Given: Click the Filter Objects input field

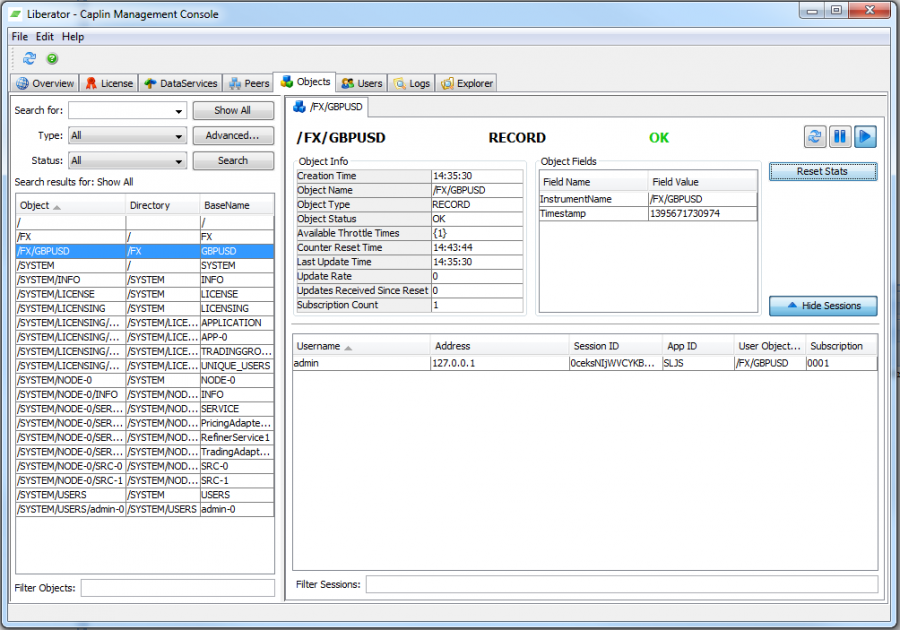Looking at the screenshot, I should (x=177, y=588).
